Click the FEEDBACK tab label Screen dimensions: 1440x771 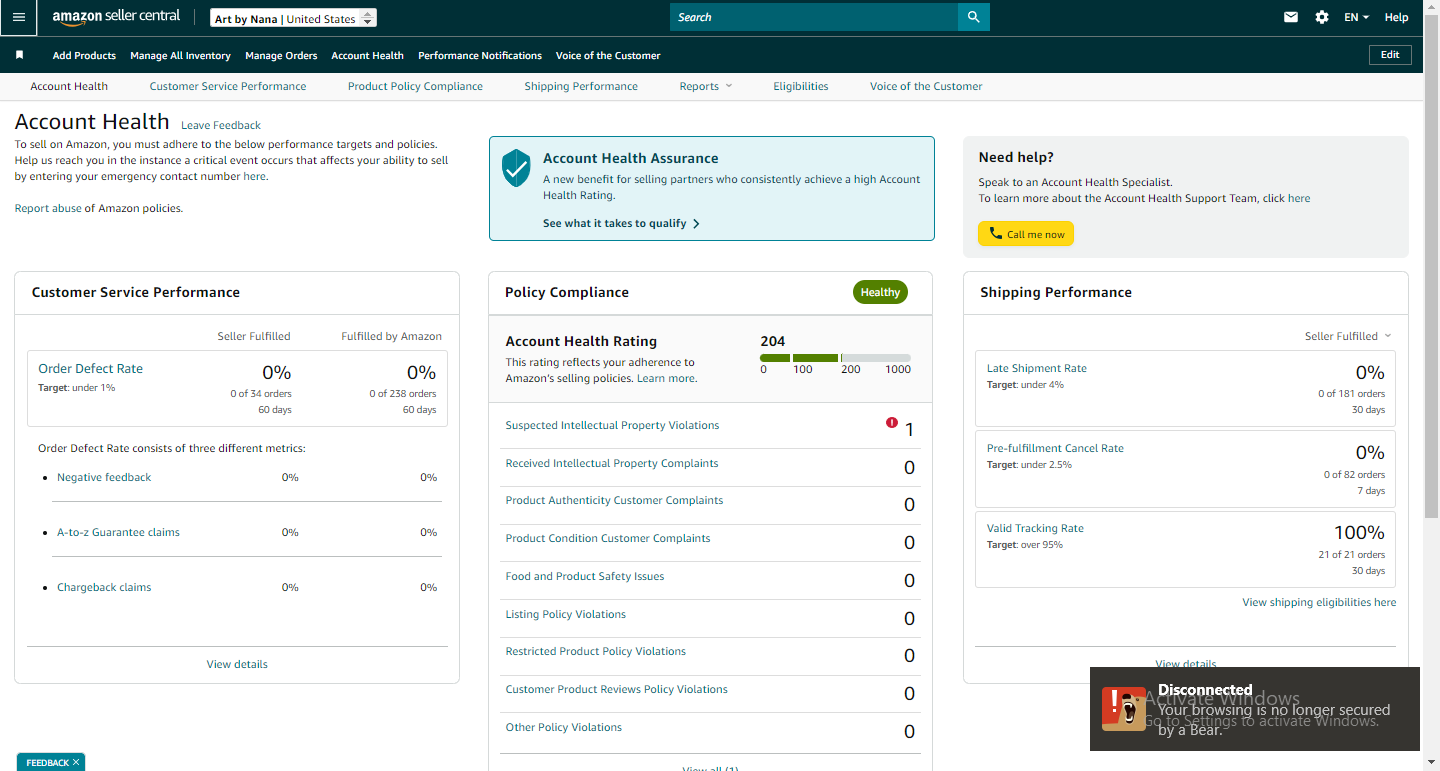pyautogui.click(x=47, y=762)
